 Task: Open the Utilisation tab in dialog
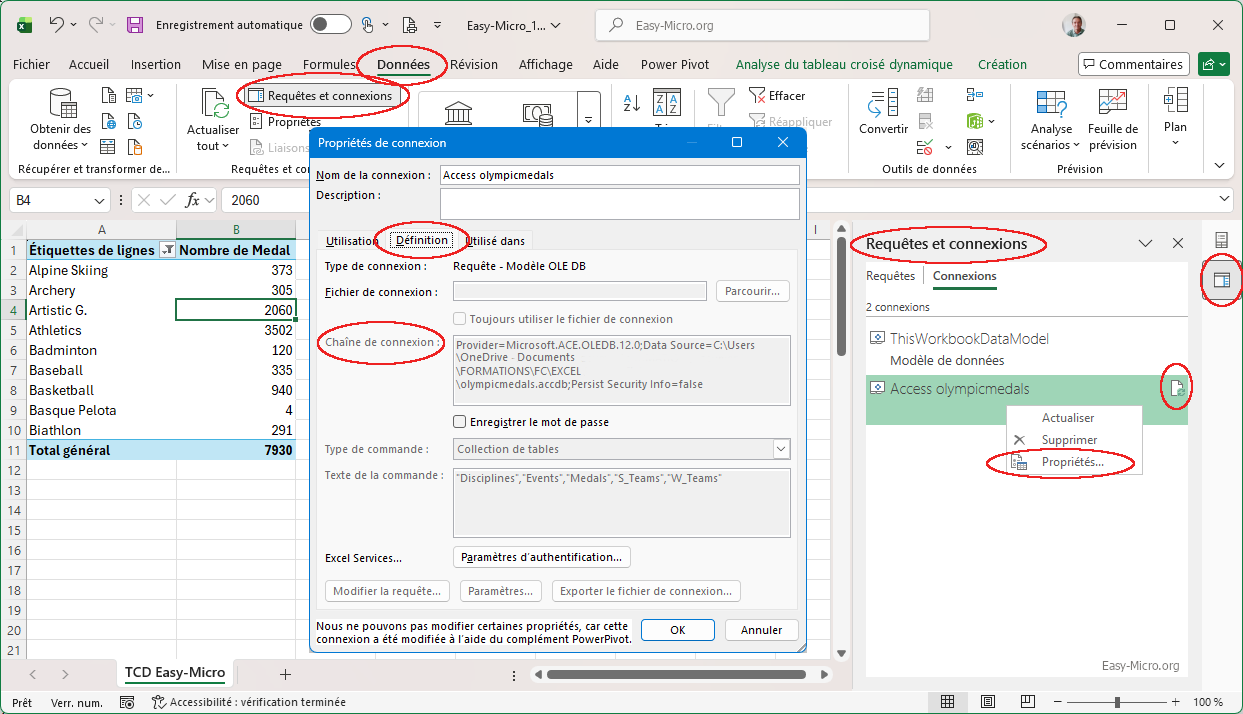pos(352,241)
